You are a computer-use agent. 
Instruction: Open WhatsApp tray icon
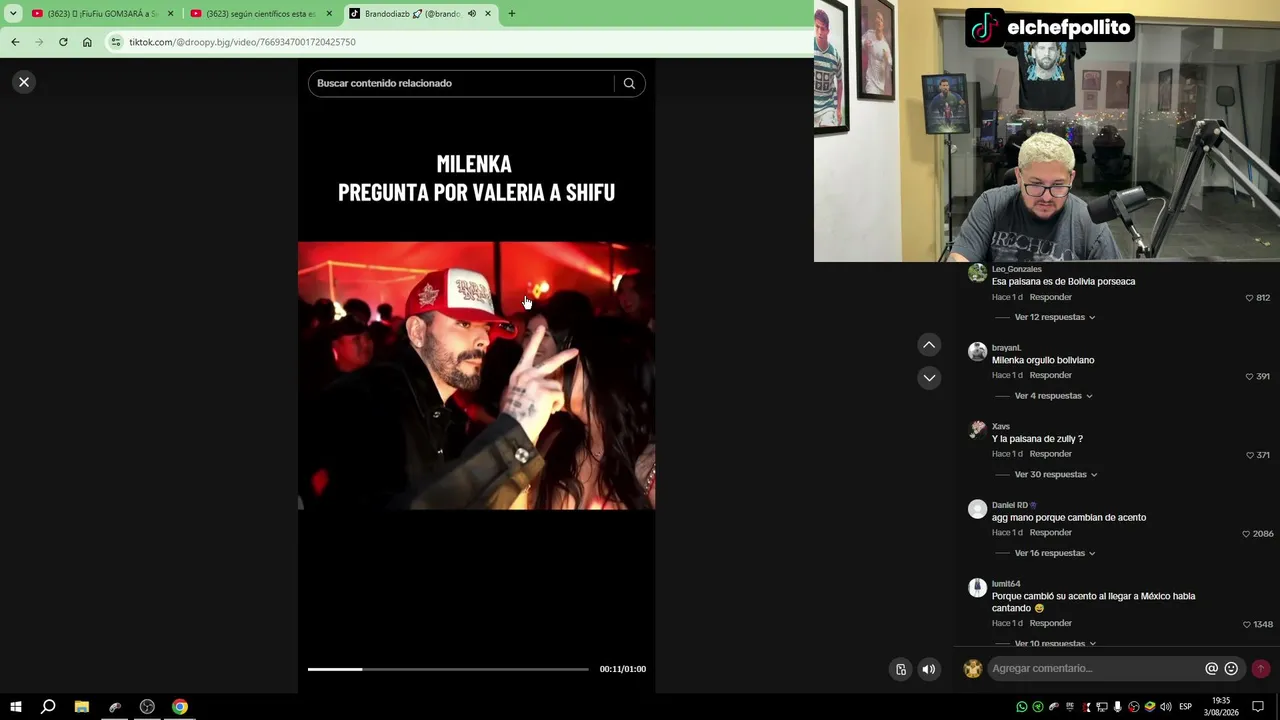coord(1022,707)
